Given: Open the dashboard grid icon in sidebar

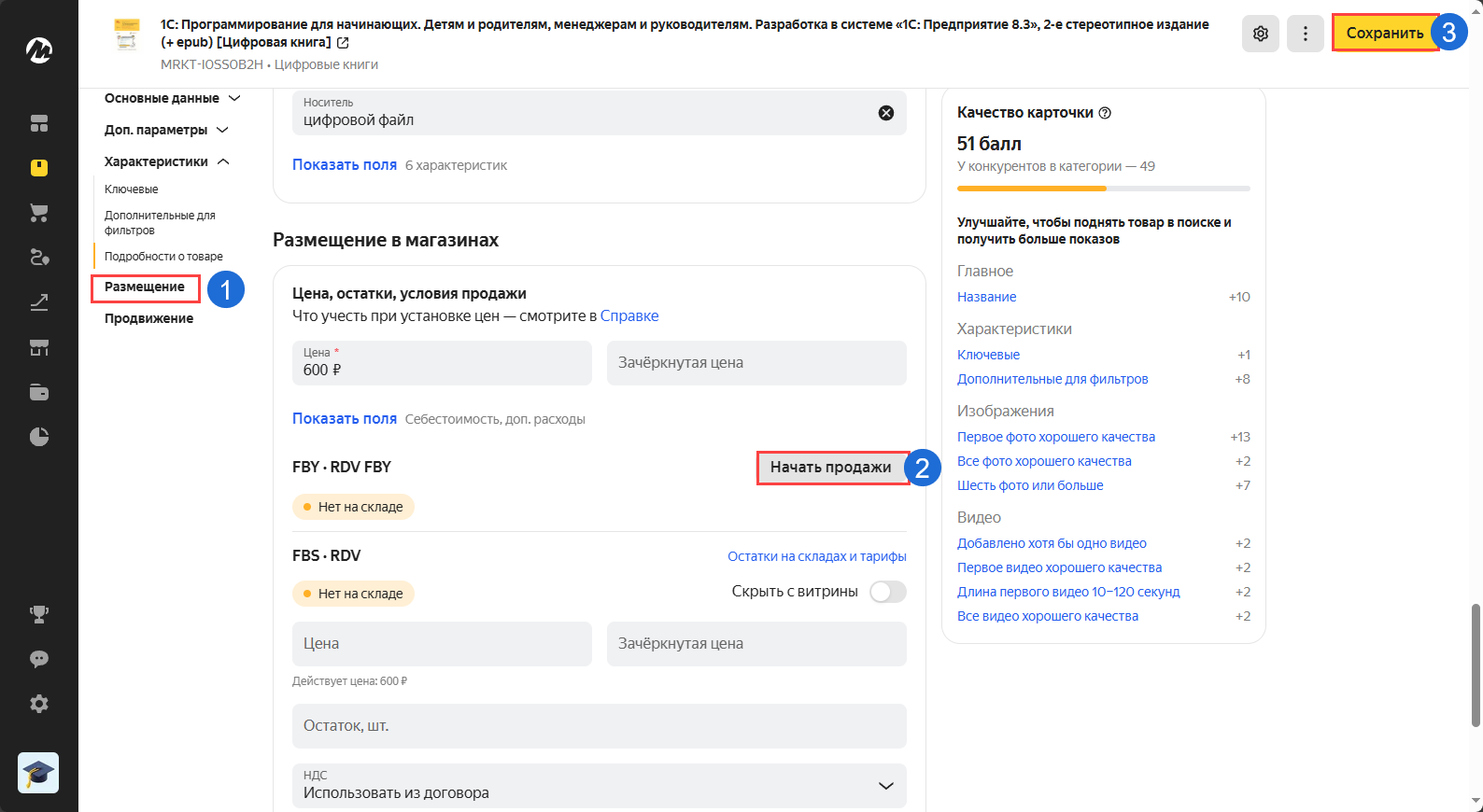Looking at the screenshot, I should pos(39,123).
